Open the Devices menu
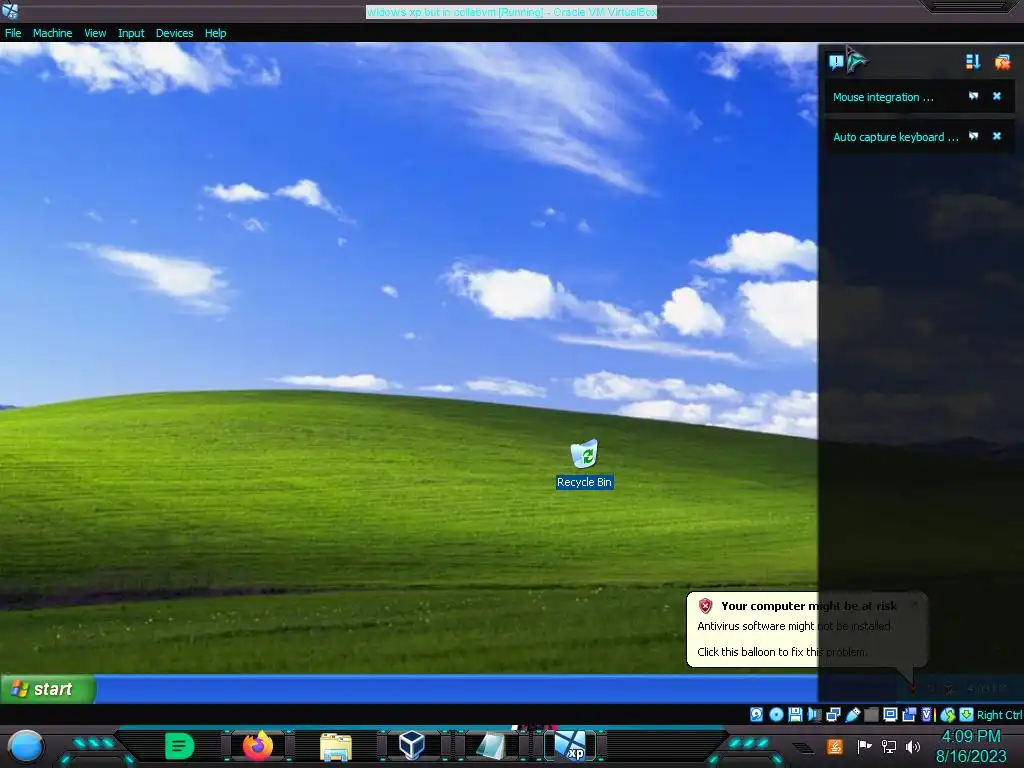Image resolution: width=1024 pixels, height=768 pixels. point(174,33)
